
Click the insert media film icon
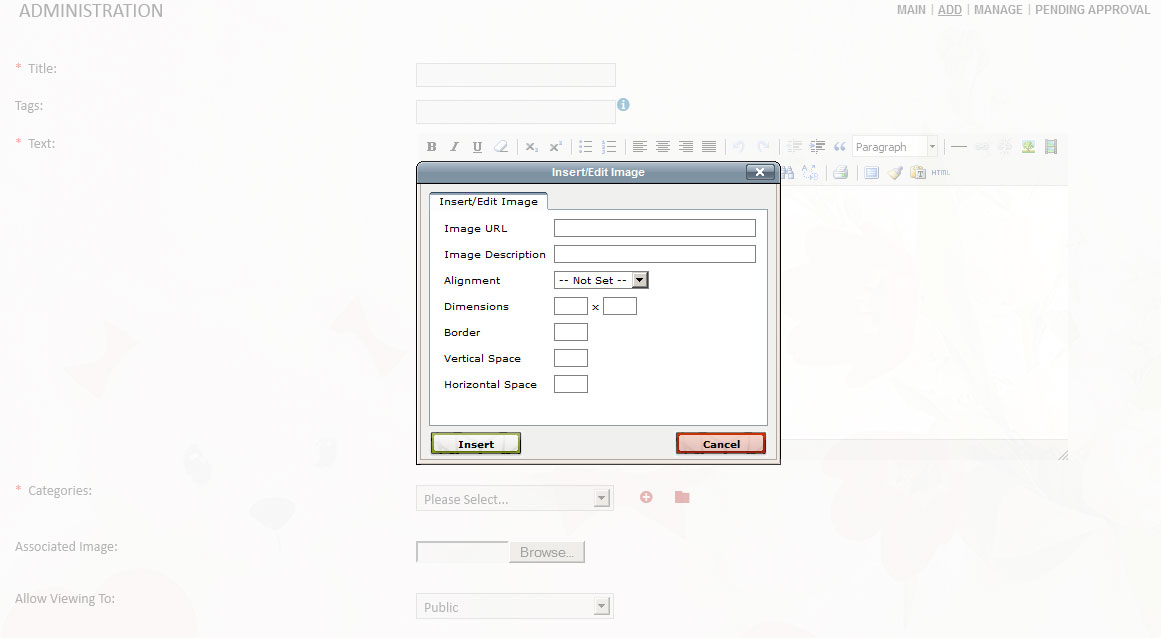pos(1051,147)
